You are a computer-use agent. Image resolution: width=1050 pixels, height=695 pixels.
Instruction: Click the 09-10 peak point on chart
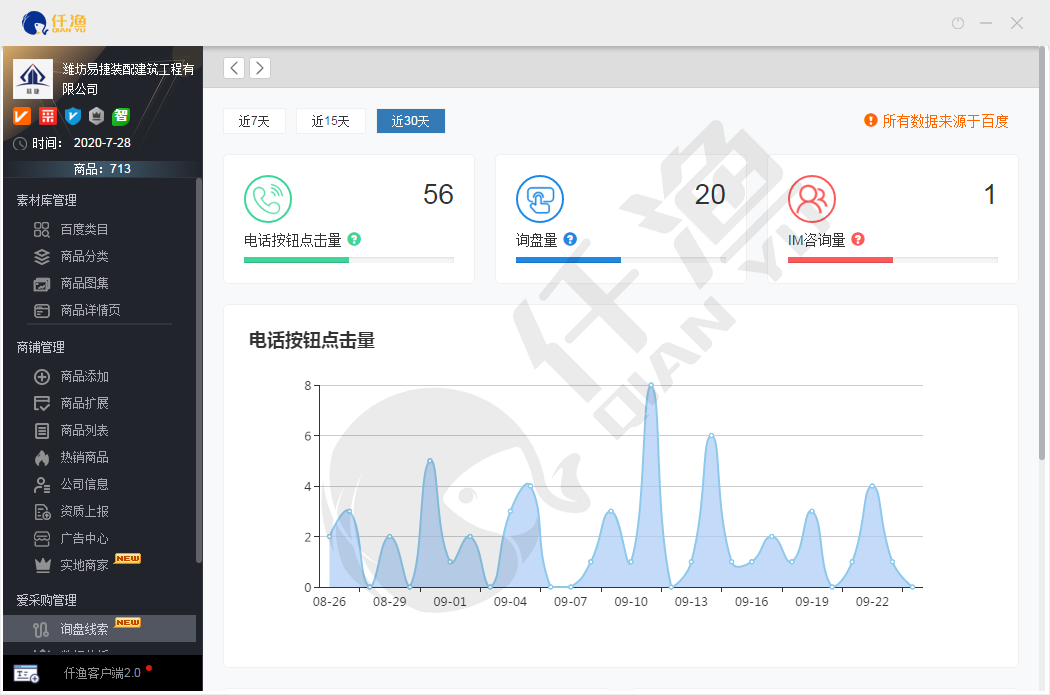tap(651, 385)
